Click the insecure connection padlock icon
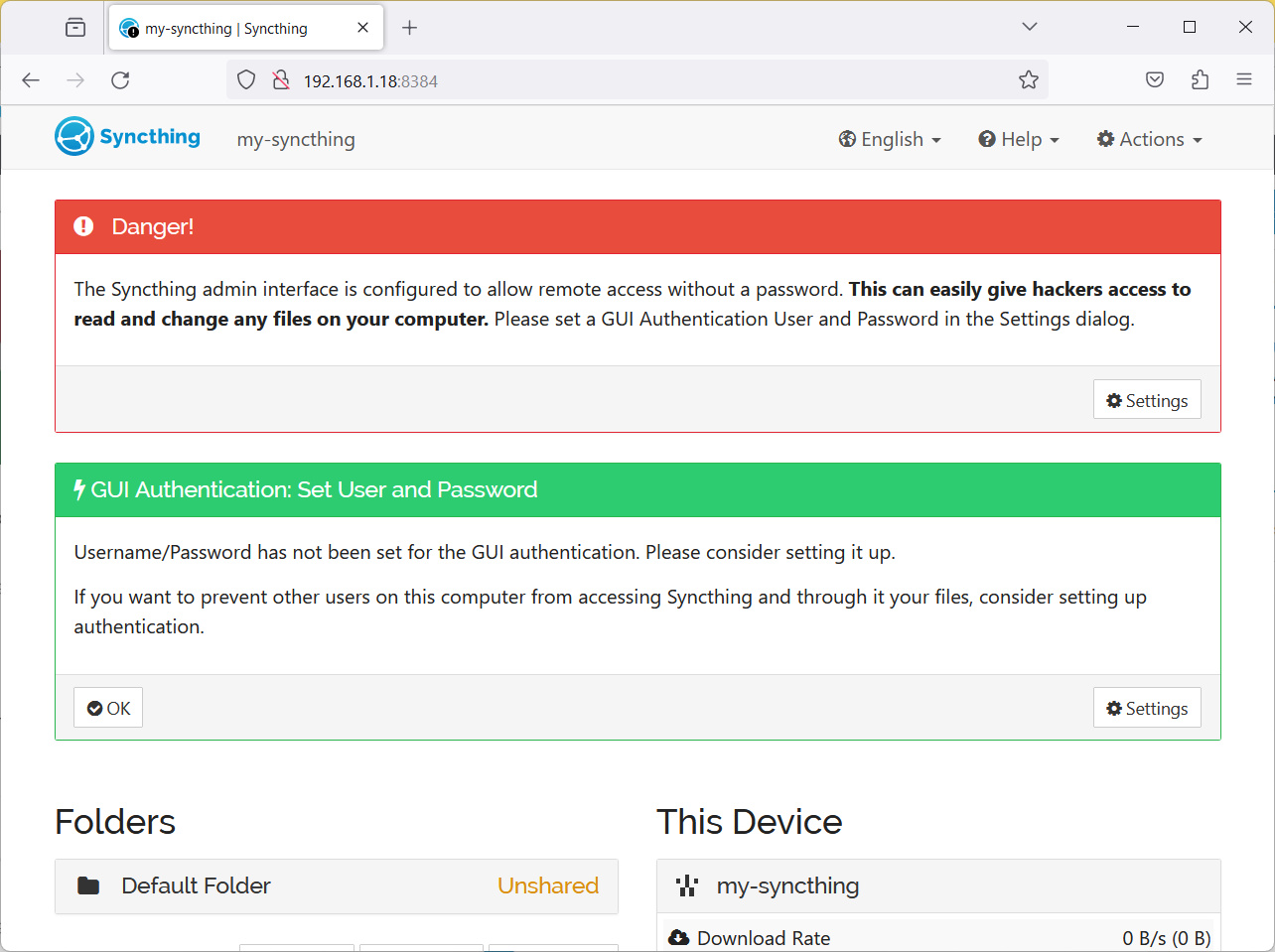Viewport: 1275px width, 952px height. 281,80
